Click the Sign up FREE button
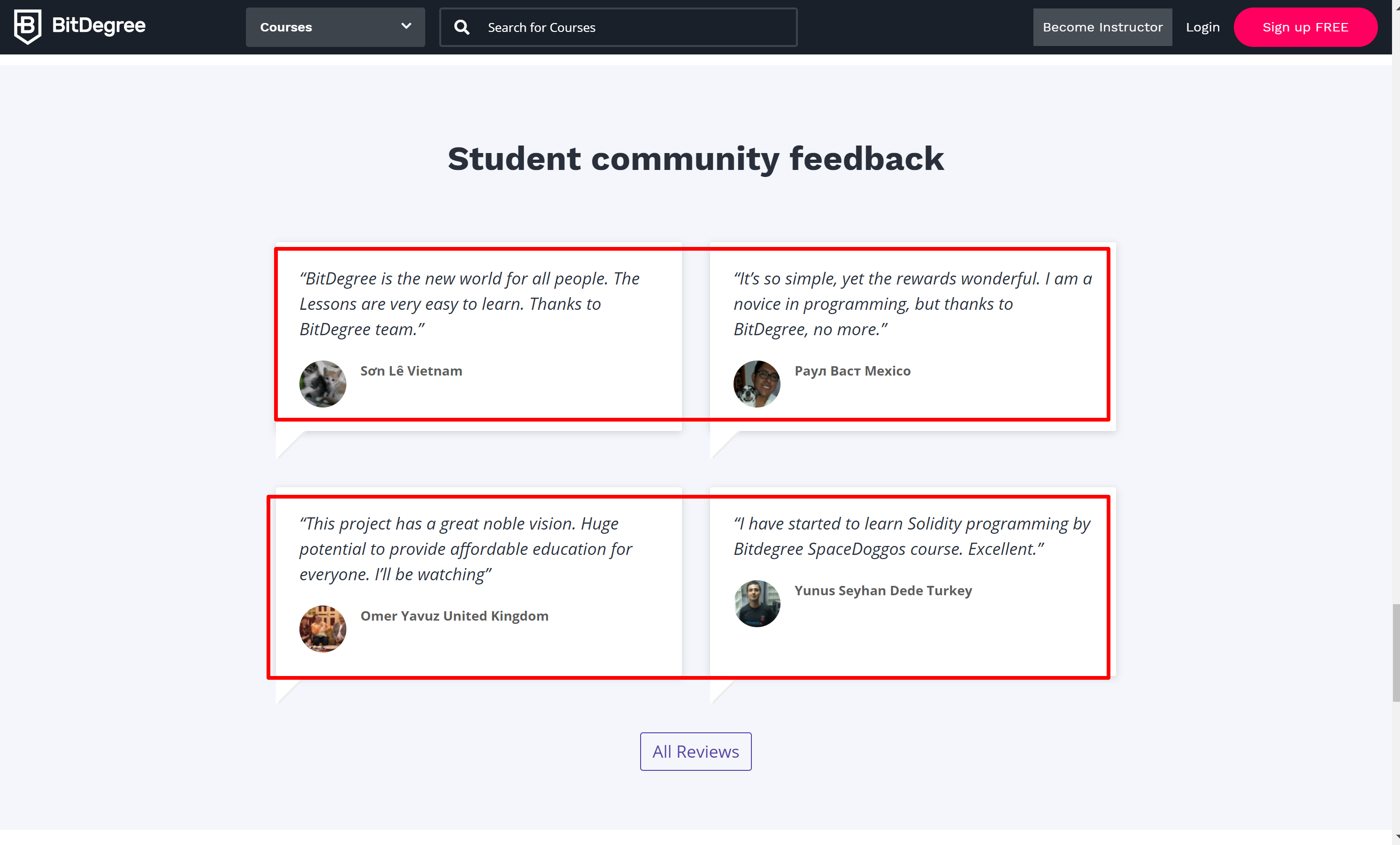Screen dimensions: 1400x845 [x=1305, y=27]
